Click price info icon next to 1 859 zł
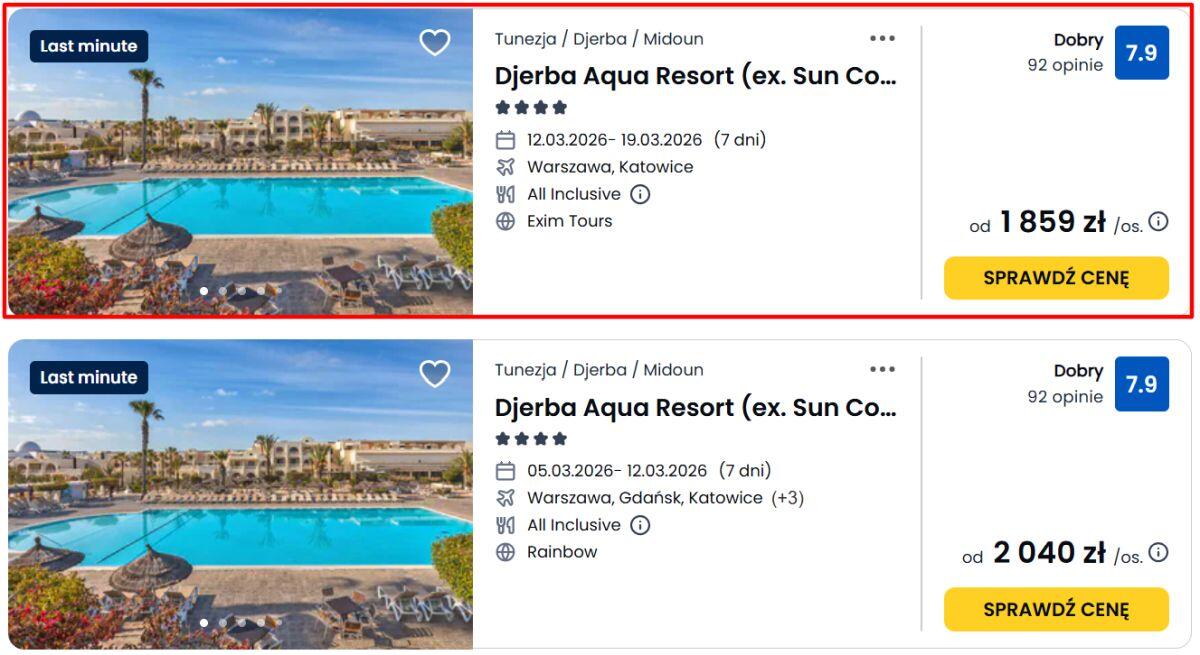This screenshot has height=655, width=1200. point(1158,222)
